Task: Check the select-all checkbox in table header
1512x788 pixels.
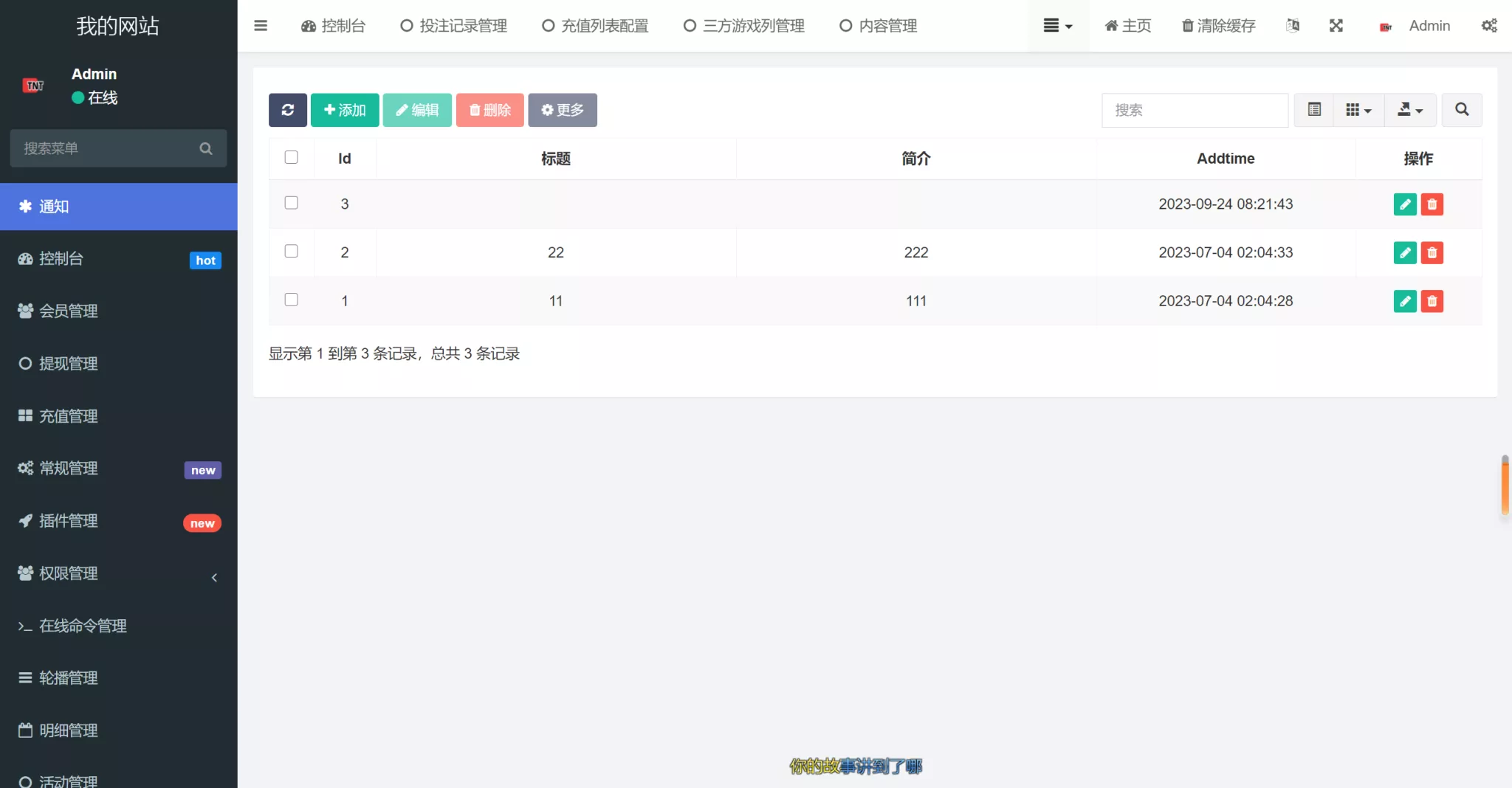Action: pyautogui.click(x=291, y=157)
